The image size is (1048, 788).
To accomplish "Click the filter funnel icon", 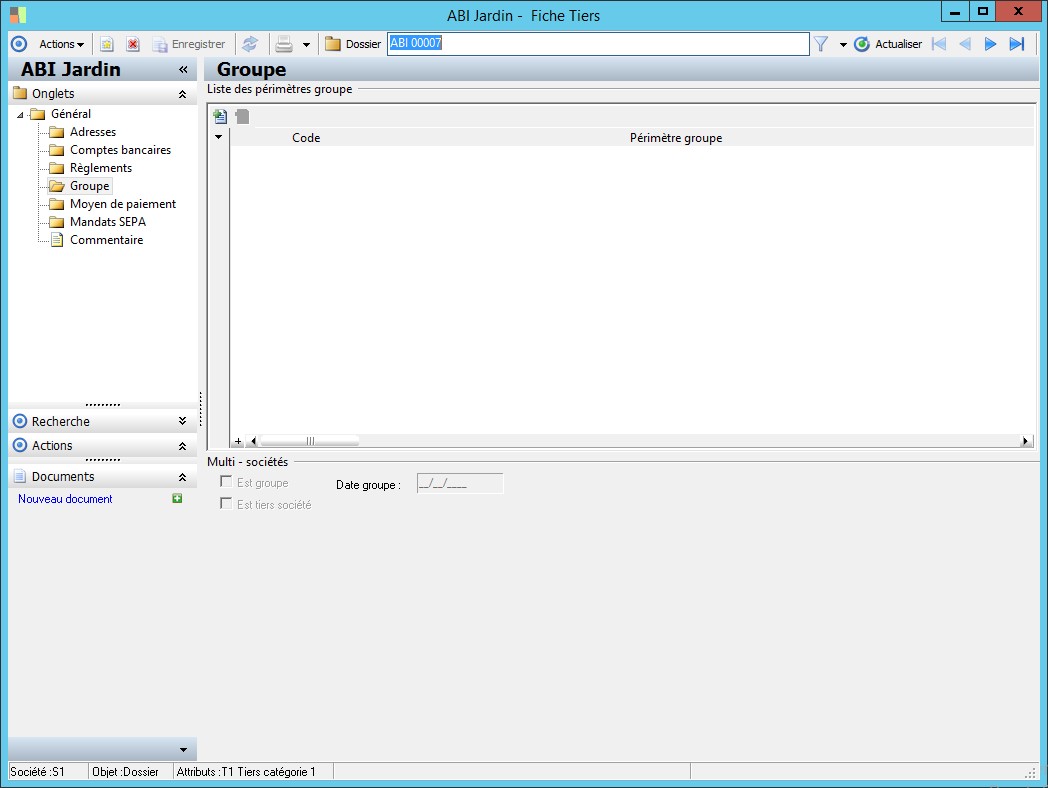I will (821, 44).
